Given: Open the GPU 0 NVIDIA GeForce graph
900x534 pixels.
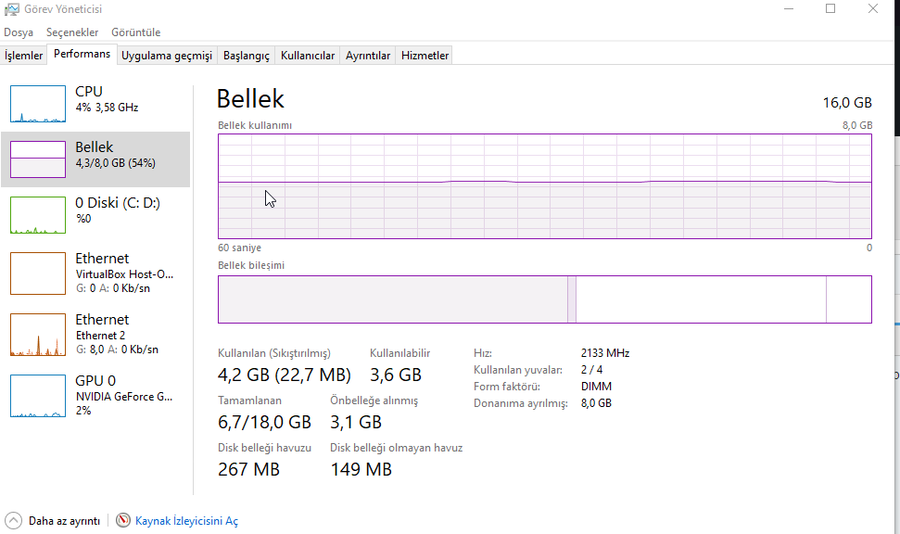Looking at the screenshot, I should click(38, 395).
